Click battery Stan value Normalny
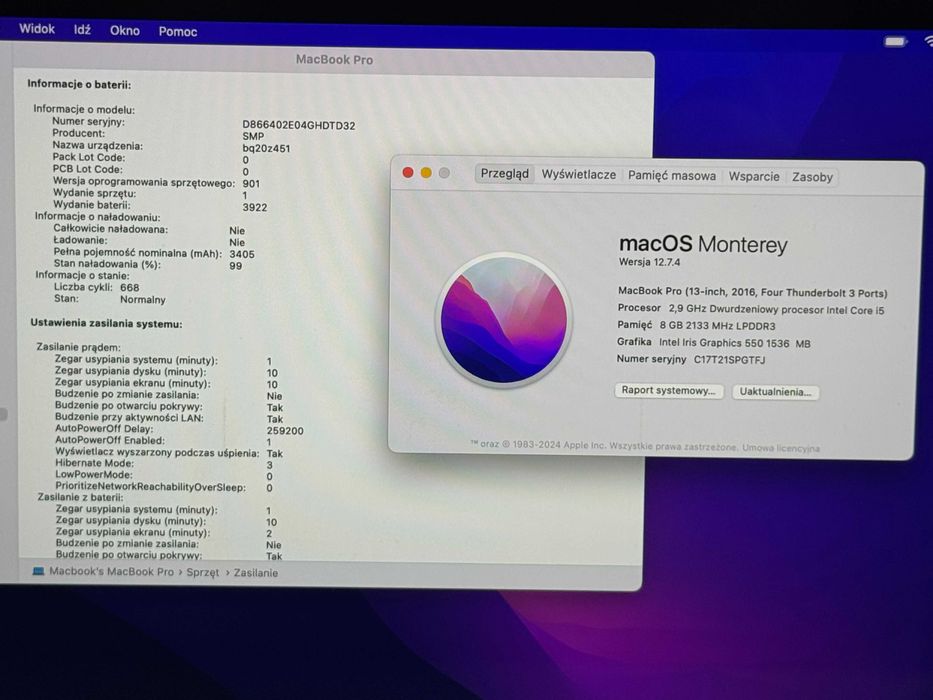The image size is (933, 700). (x=143, y=299)
